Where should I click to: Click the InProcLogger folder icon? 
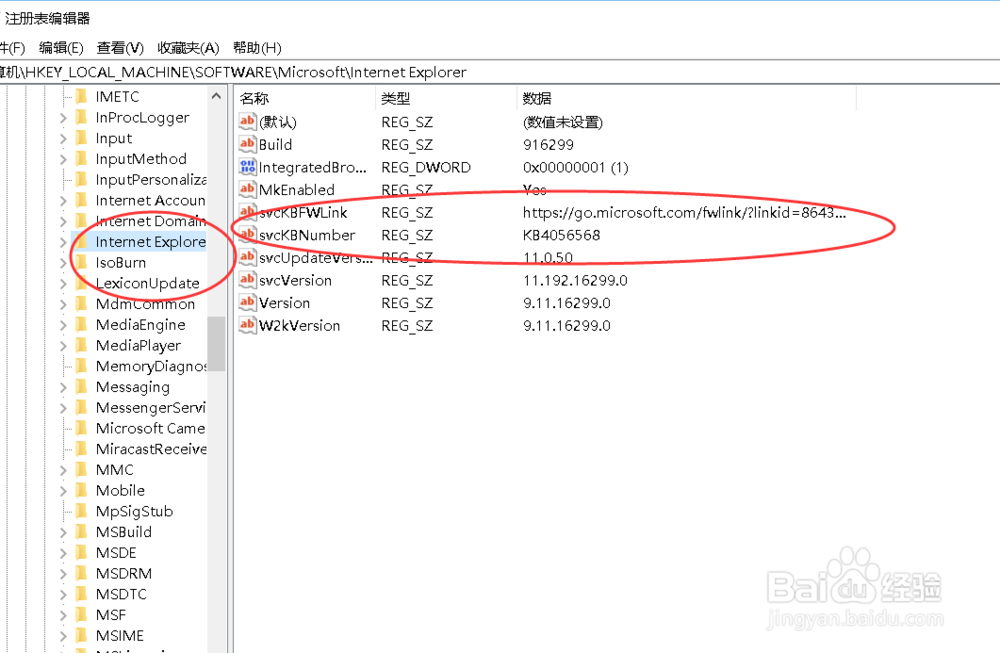point(81,117)
